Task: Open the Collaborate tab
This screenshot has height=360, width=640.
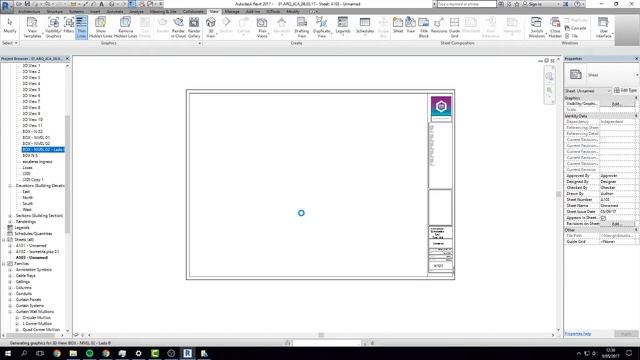Action: tap(193, 11)
